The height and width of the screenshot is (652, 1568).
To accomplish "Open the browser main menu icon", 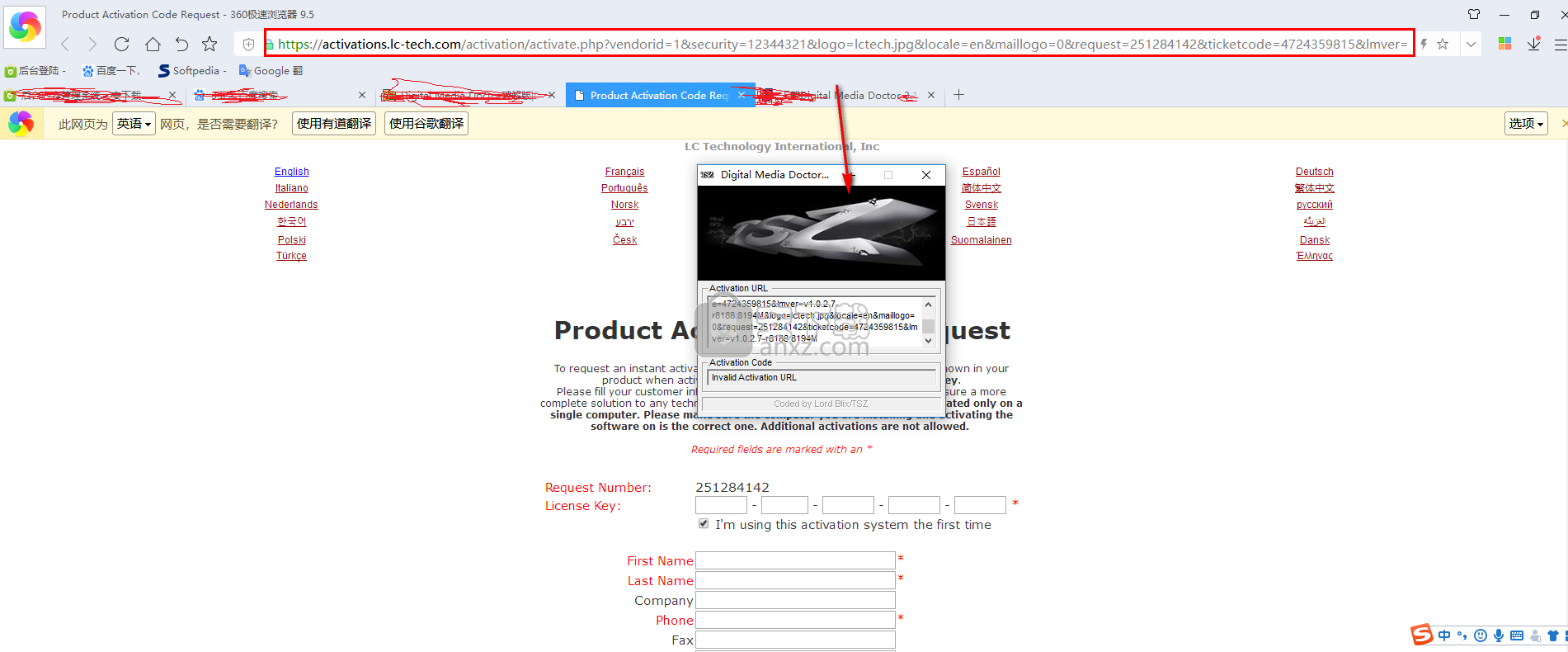I will 1560,45.
